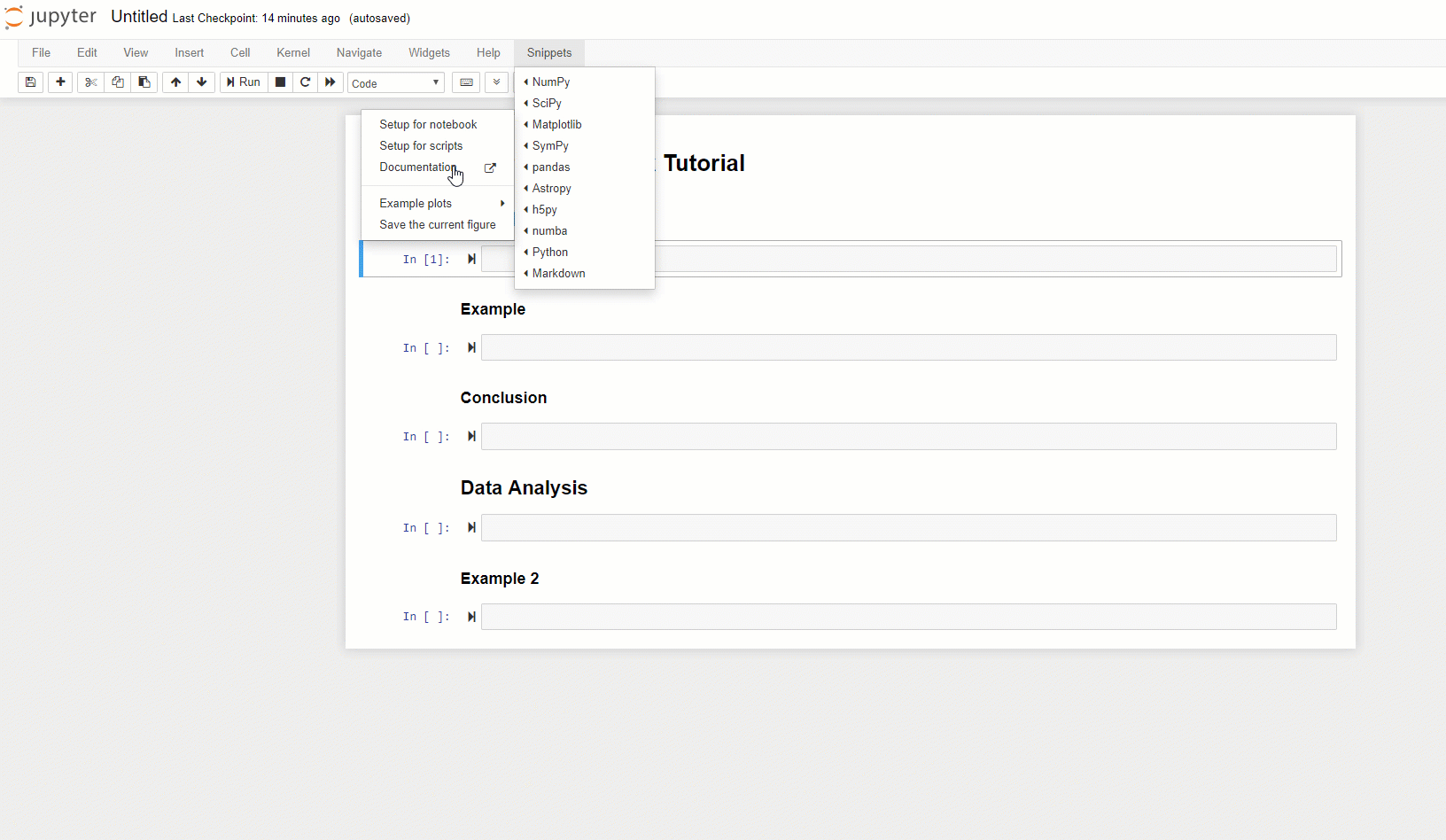Viewport: 1446px width, 840px height.
Task: Open the File menu
Action: pyautogui.click(x=41, y=52)
